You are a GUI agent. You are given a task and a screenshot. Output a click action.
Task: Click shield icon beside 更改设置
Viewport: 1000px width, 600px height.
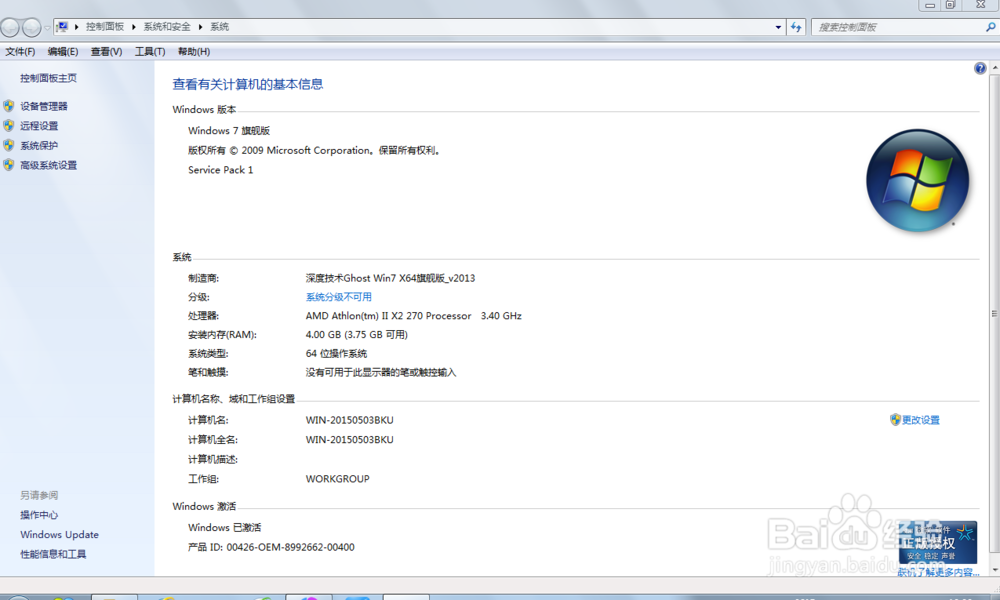point(895,420)
